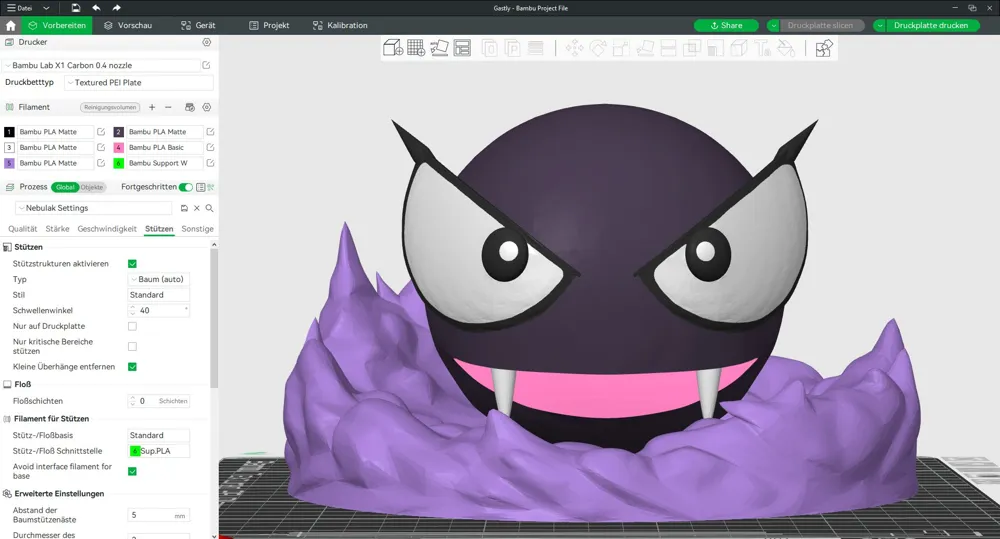Open the Datei menu dropdown arrow
Screen dimensions: 1000x539
pos(46,8)
